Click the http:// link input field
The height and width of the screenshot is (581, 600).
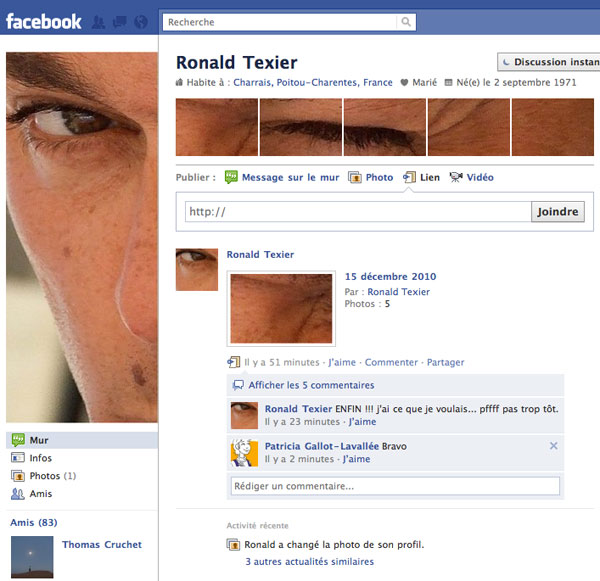358,212
